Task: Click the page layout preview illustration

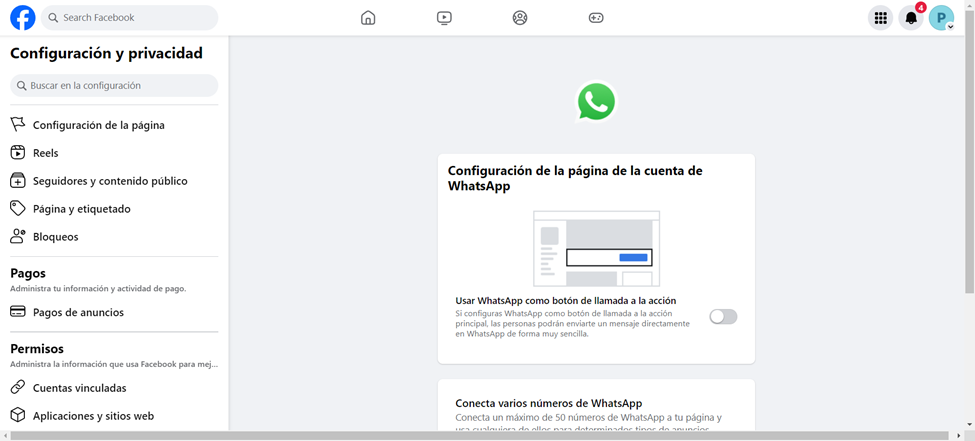Action: (596, 248)
